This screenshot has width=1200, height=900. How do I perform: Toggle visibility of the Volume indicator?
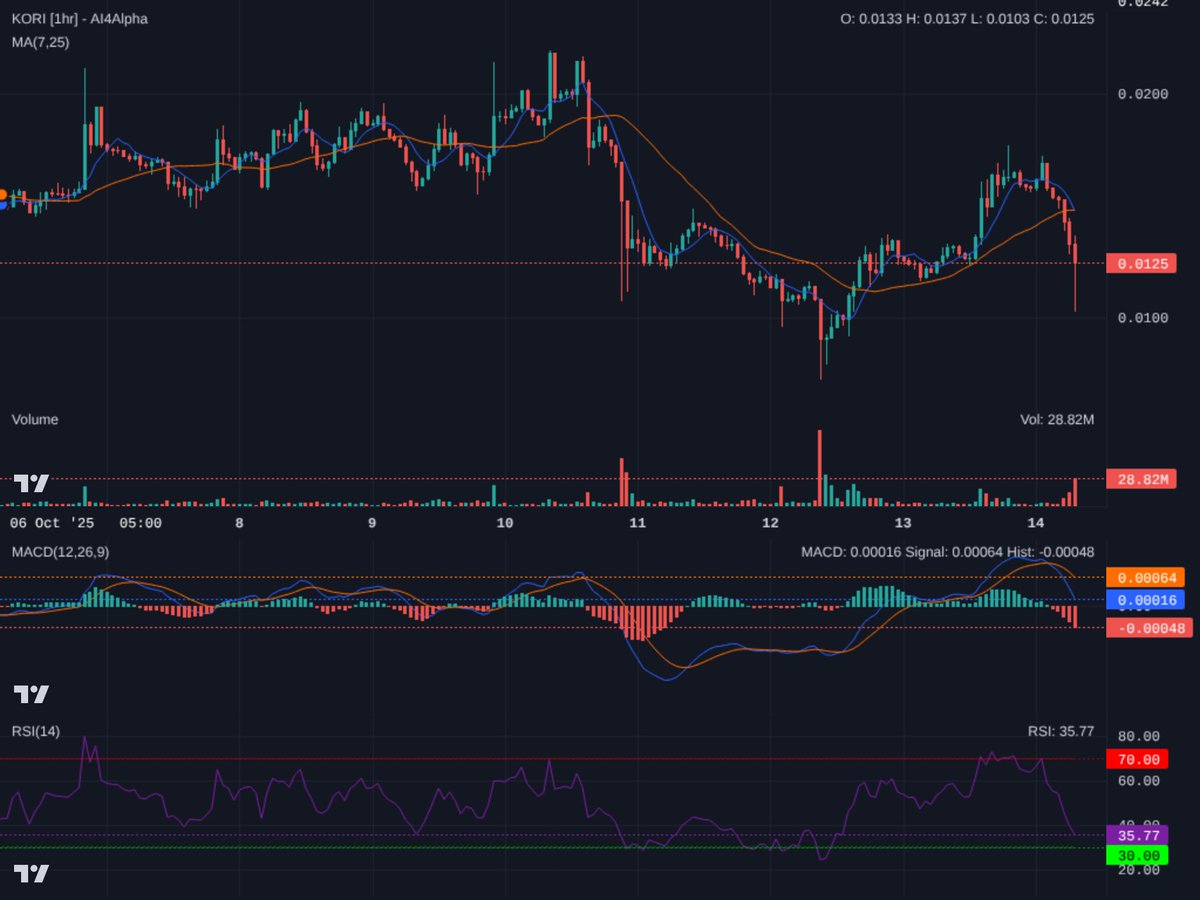[x=35, y=419]
